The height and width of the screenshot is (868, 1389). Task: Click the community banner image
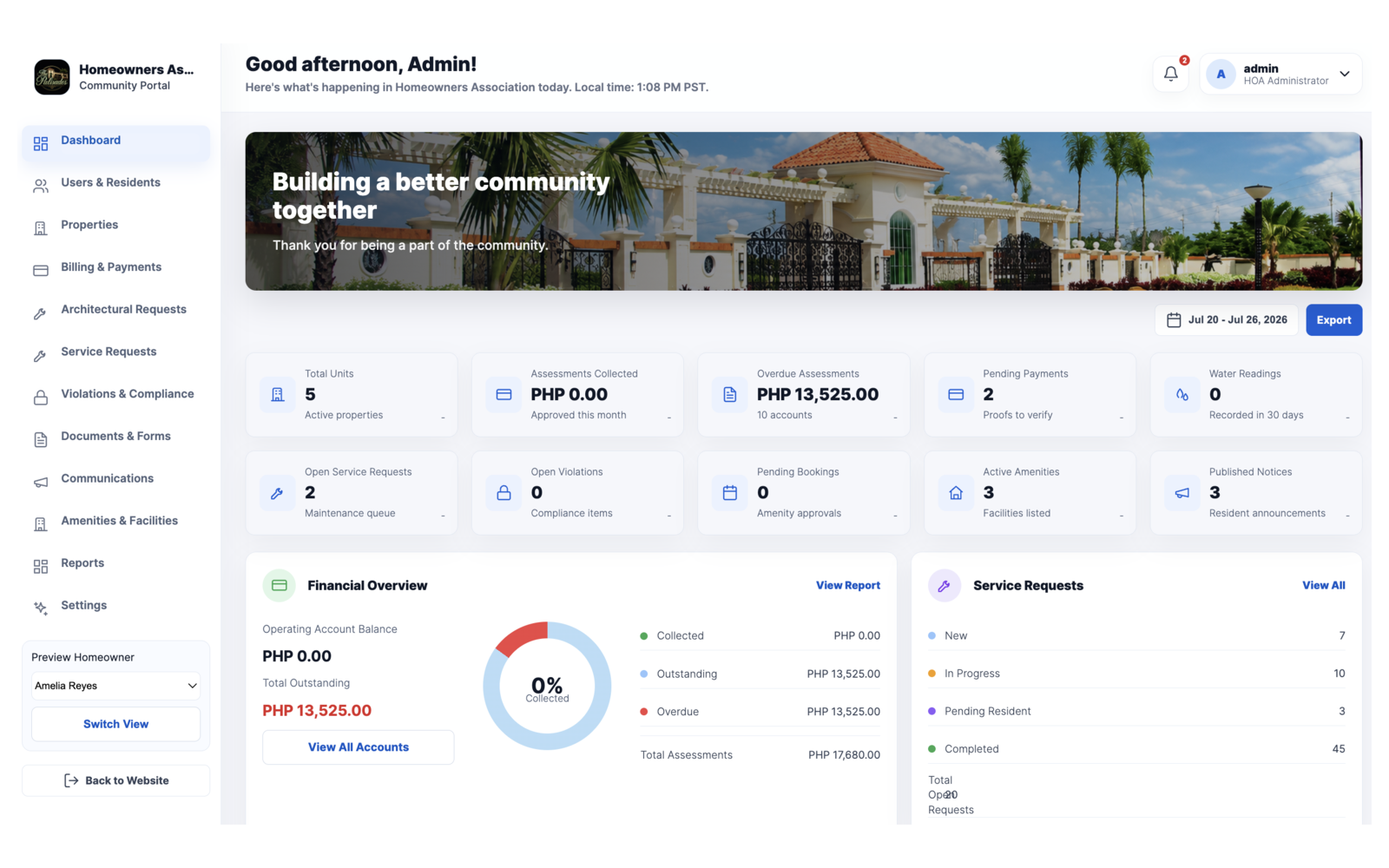804,211
